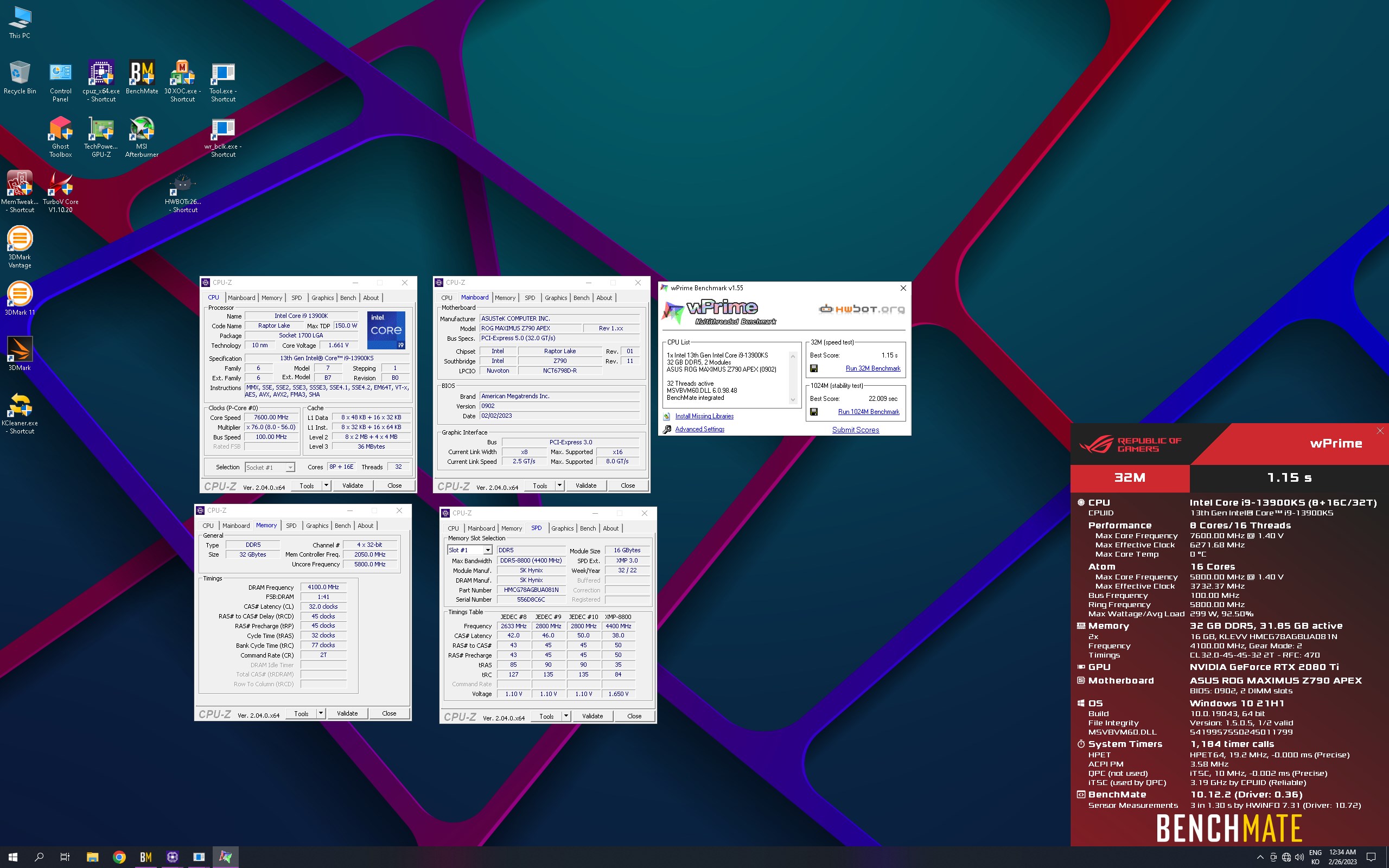This screenshot has height=868, width=1389.
Task: Expand Tools dropdown arrow in Mainboard window
Action: click(x=559, y=486)
